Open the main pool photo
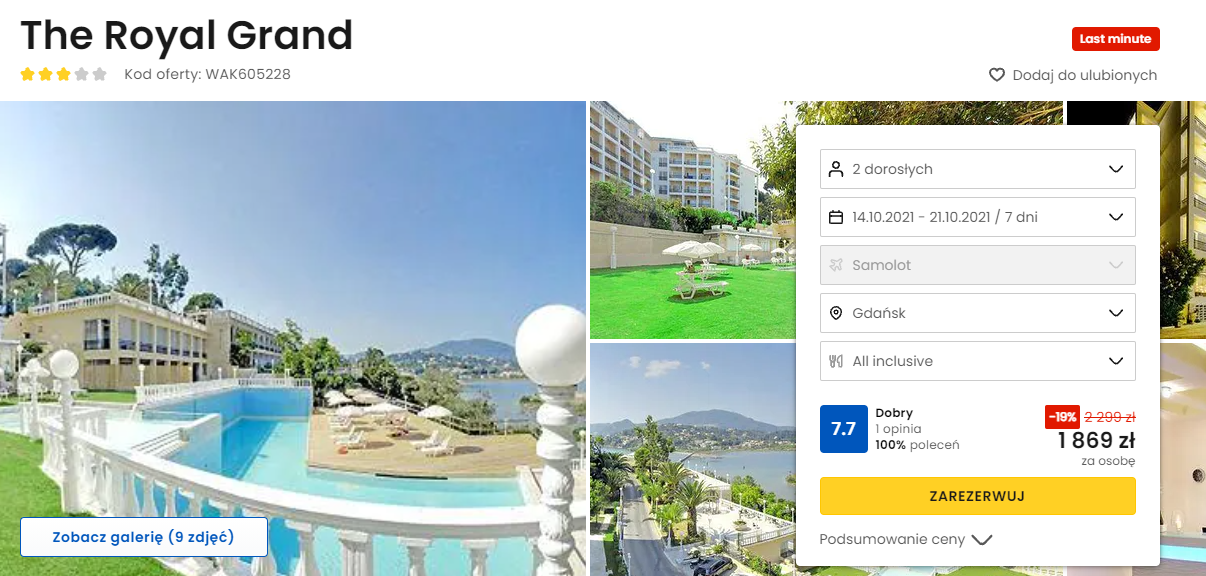1206x576 pixels. pos(293,338)
